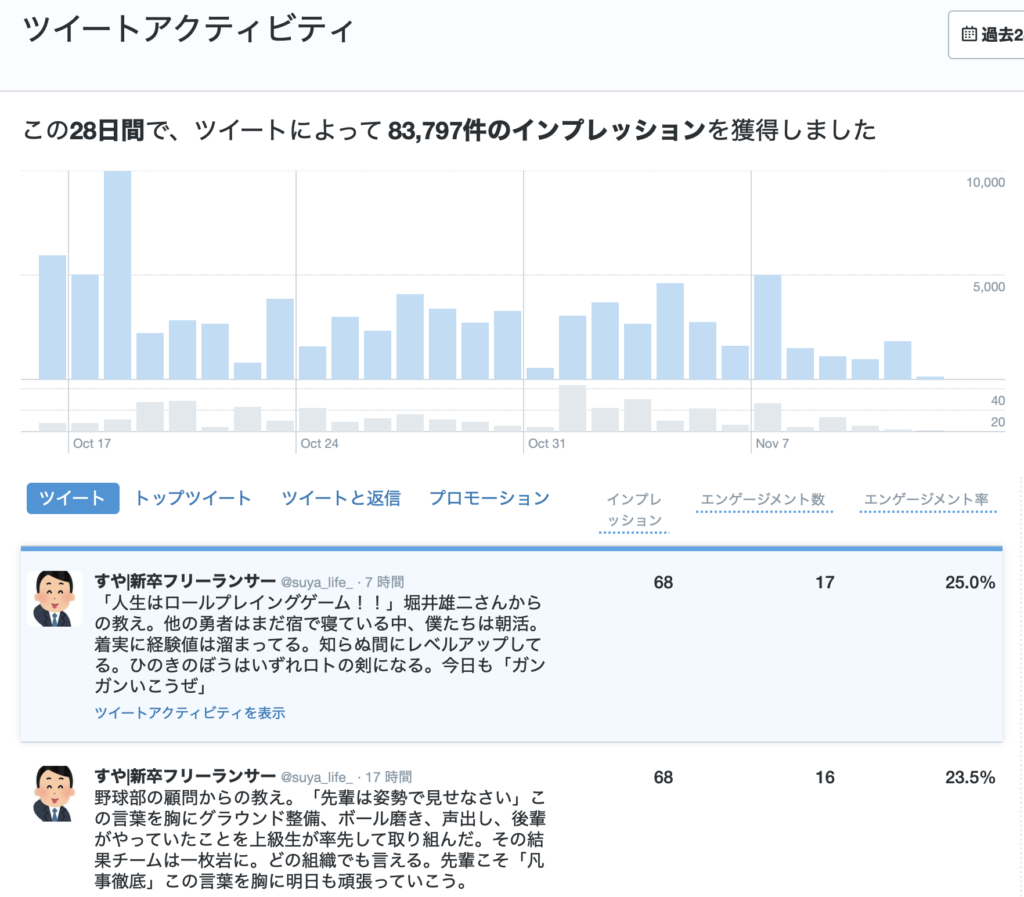Switch to the トップツイート tab
This screenshot has height=897, width=1024.
coord(193,498)
